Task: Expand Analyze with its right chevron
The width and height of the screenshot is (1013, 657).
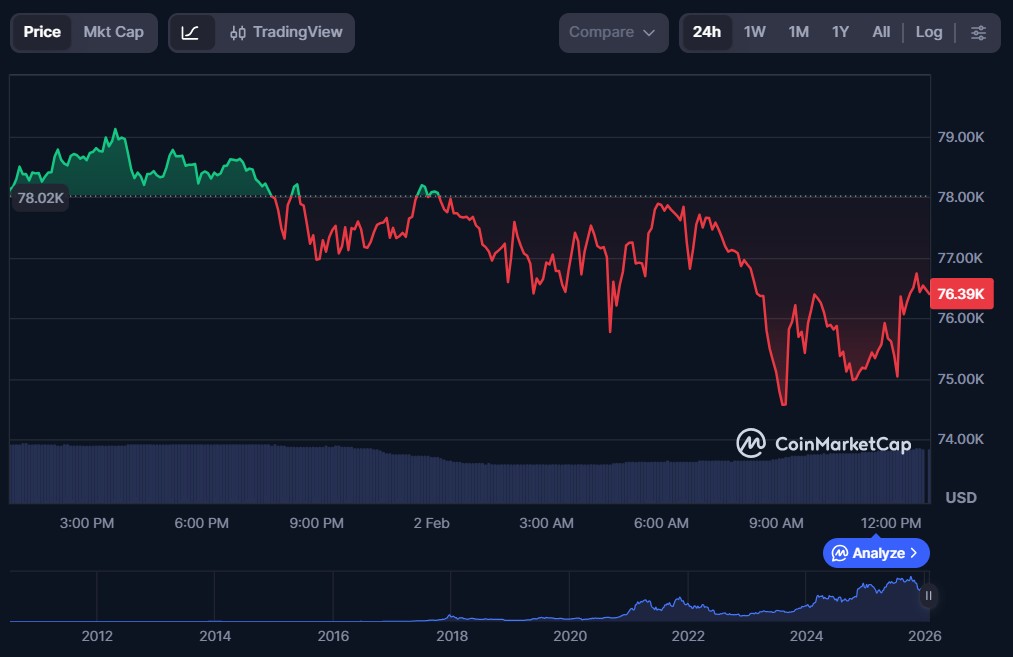Action: (x=914, y=553)
